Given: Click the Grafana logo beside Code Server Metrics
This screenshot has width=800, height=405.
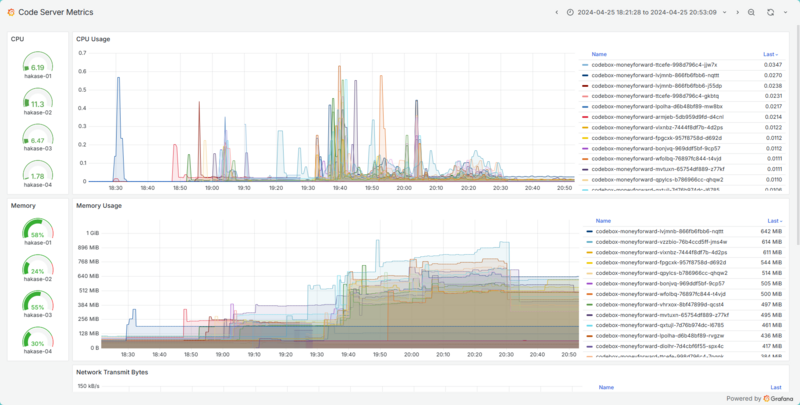Looking at the screenshot, I should coord(11,12).
